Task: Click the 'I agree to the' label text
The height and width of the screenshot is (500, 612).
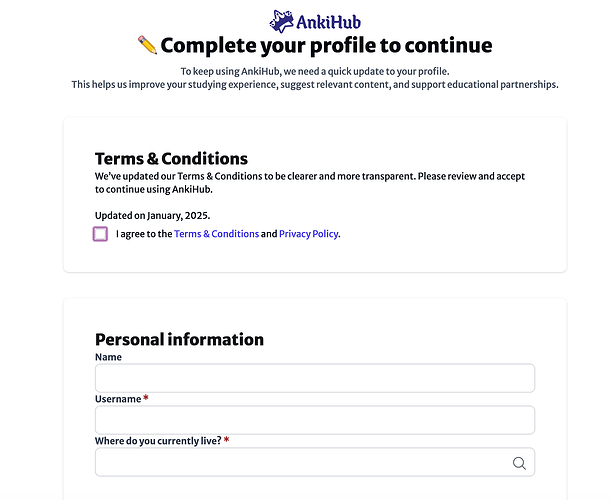Action: point(144,234)
